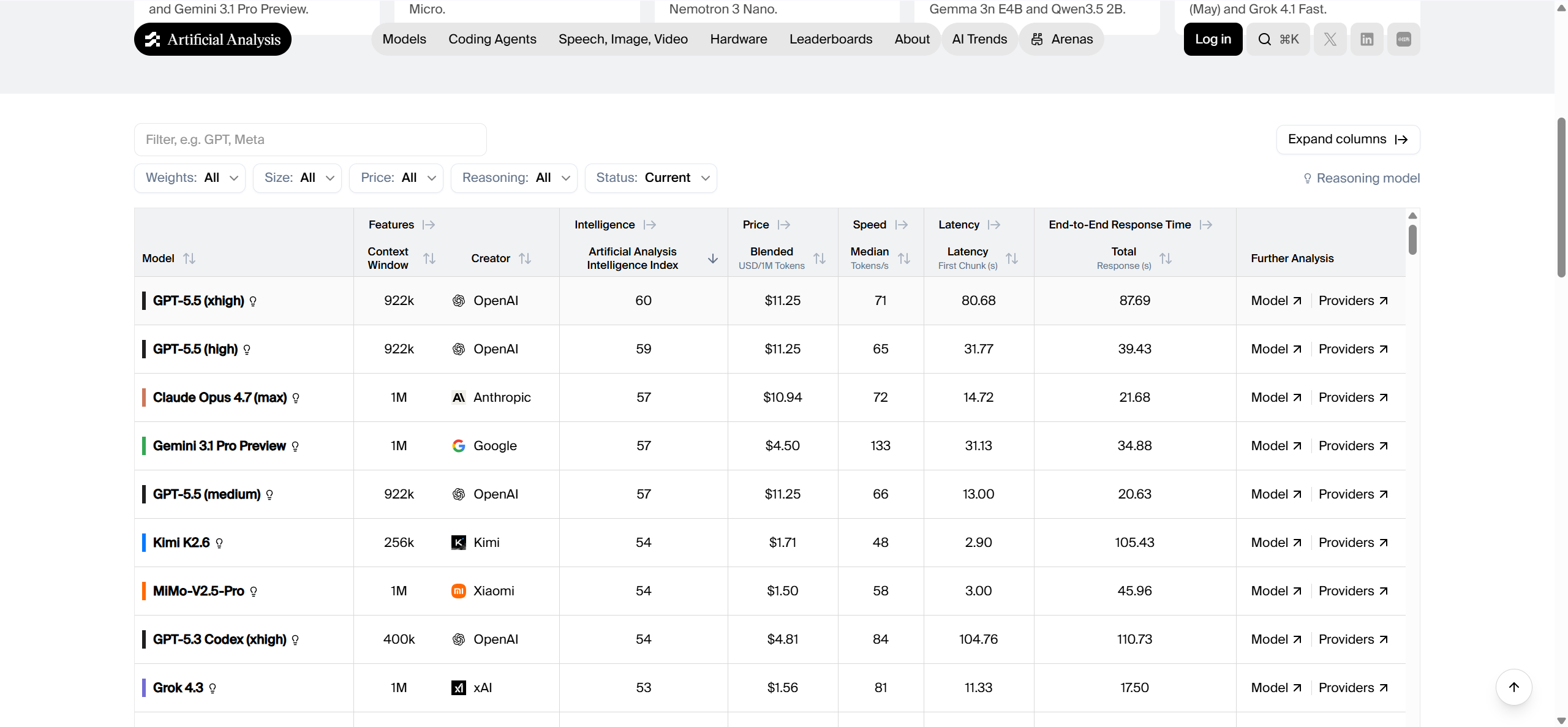Focus the Filter models text field
The width and height of the screenshot is (1568, 727).
[311, 140]
